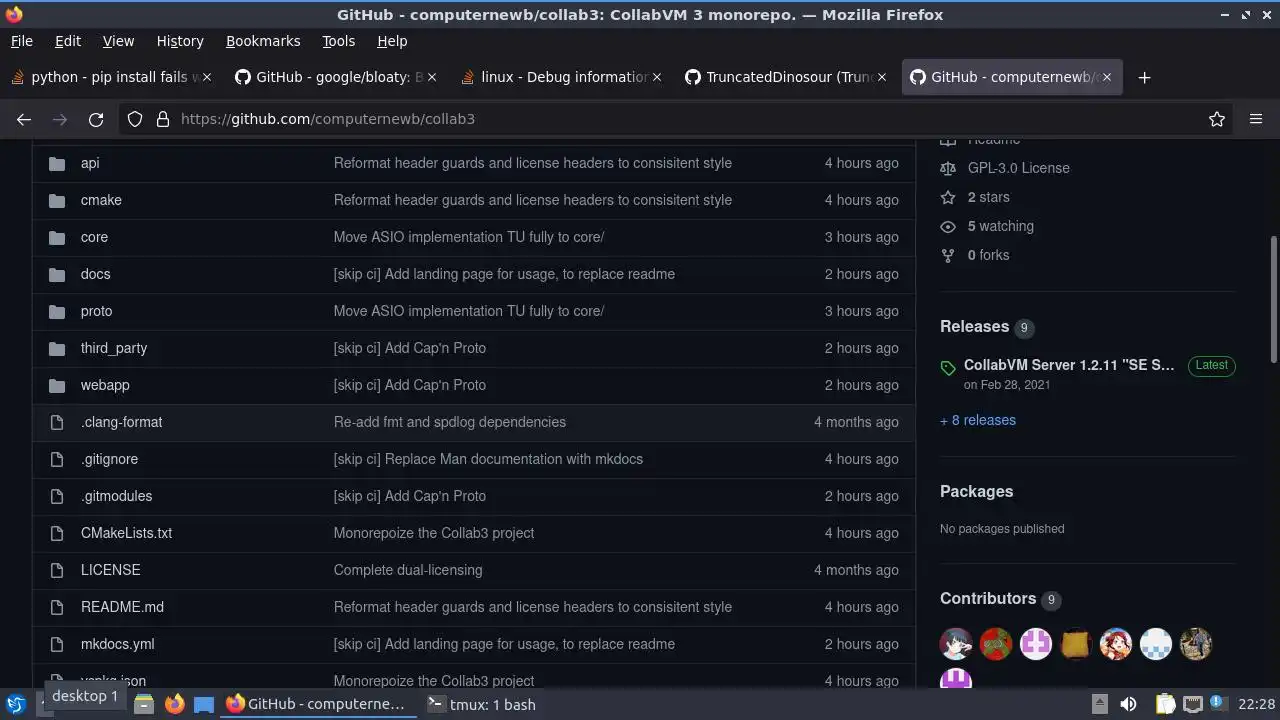The width and height of the screenshot is (1280, 720).
Task: Open the Bookmarks menu
Action: 263,41
